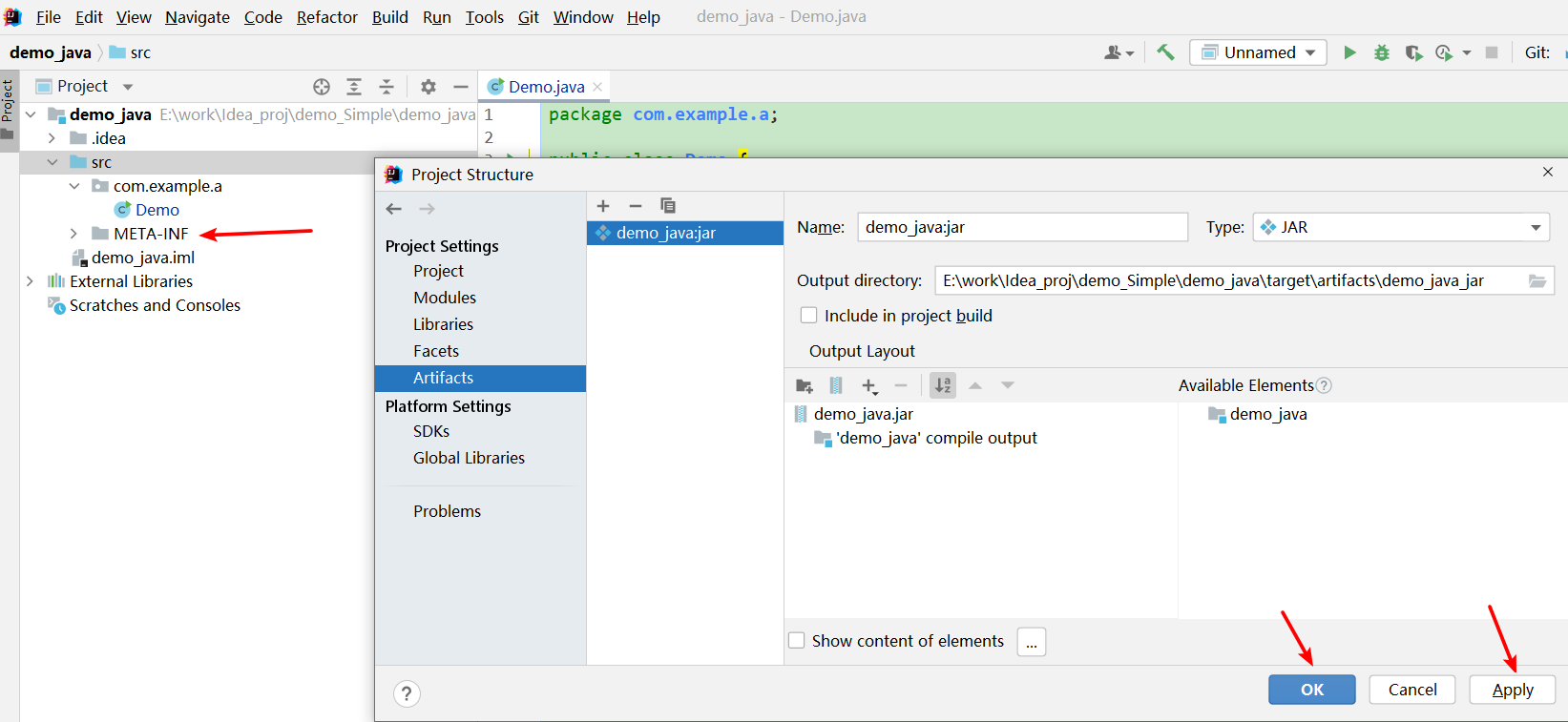Click the Build project hammer icon
The height and width of the screenshot is (722, 1568).
click(x=1165, y=52)
